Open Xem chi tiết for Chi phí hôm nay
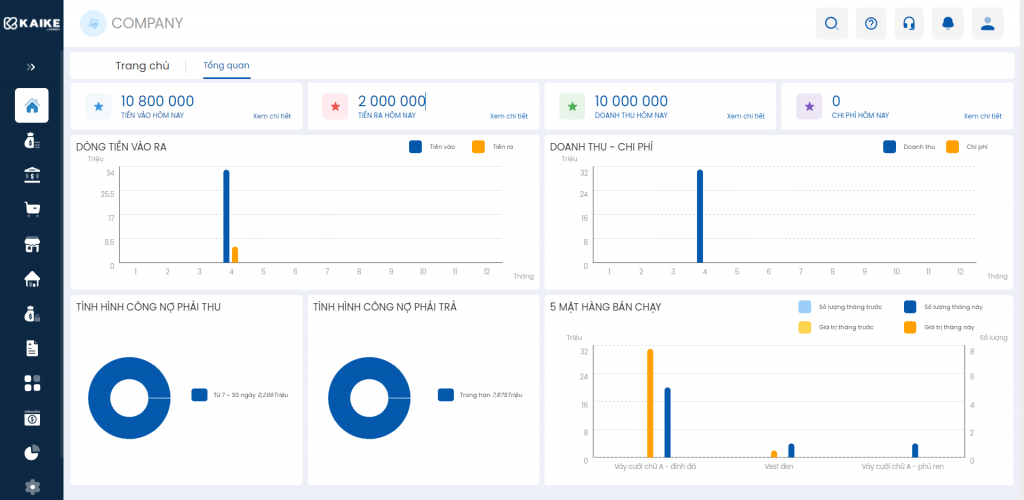This screenshot has height=500, width=1024. (x=982, y=116)
